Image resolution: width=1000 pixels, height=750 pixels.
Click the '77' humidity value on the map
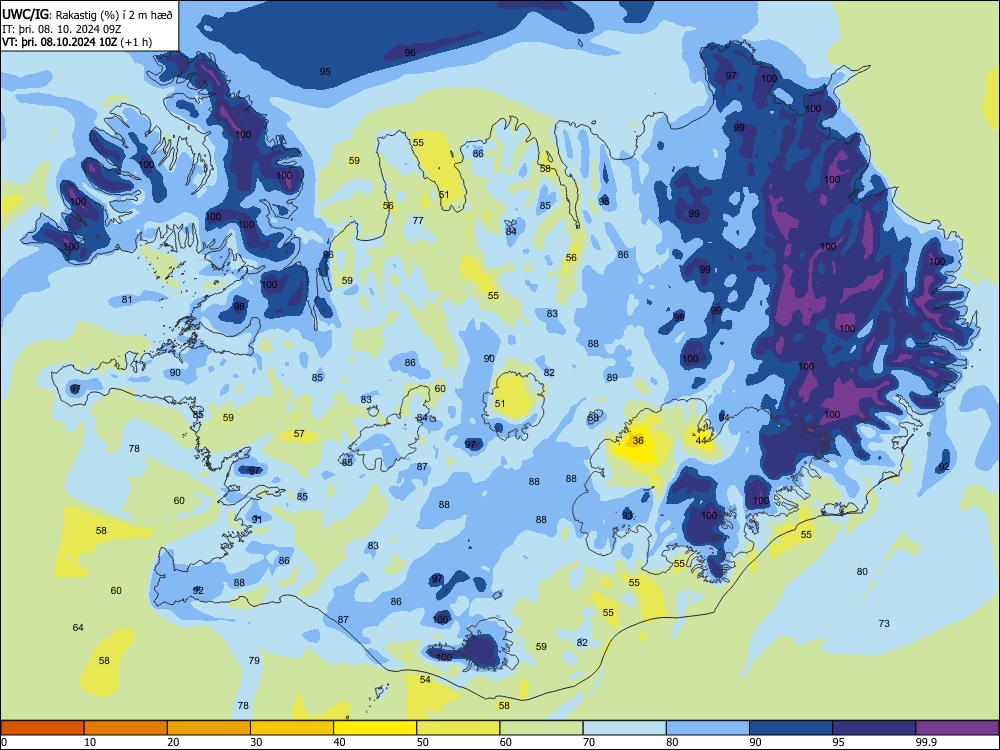click(x=418, y=221)
